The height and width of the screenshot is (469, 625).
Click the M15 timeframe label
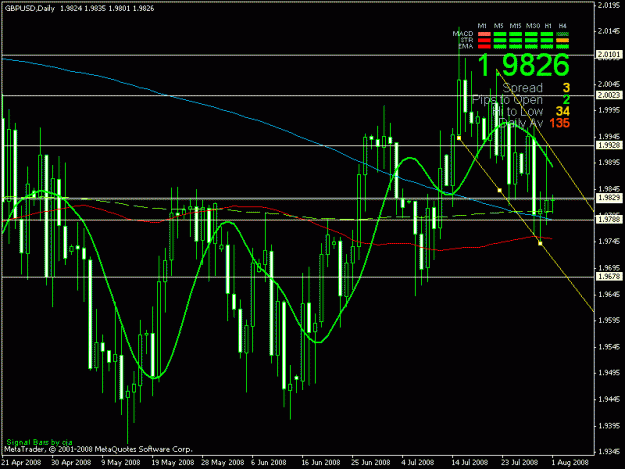(515, 26)
